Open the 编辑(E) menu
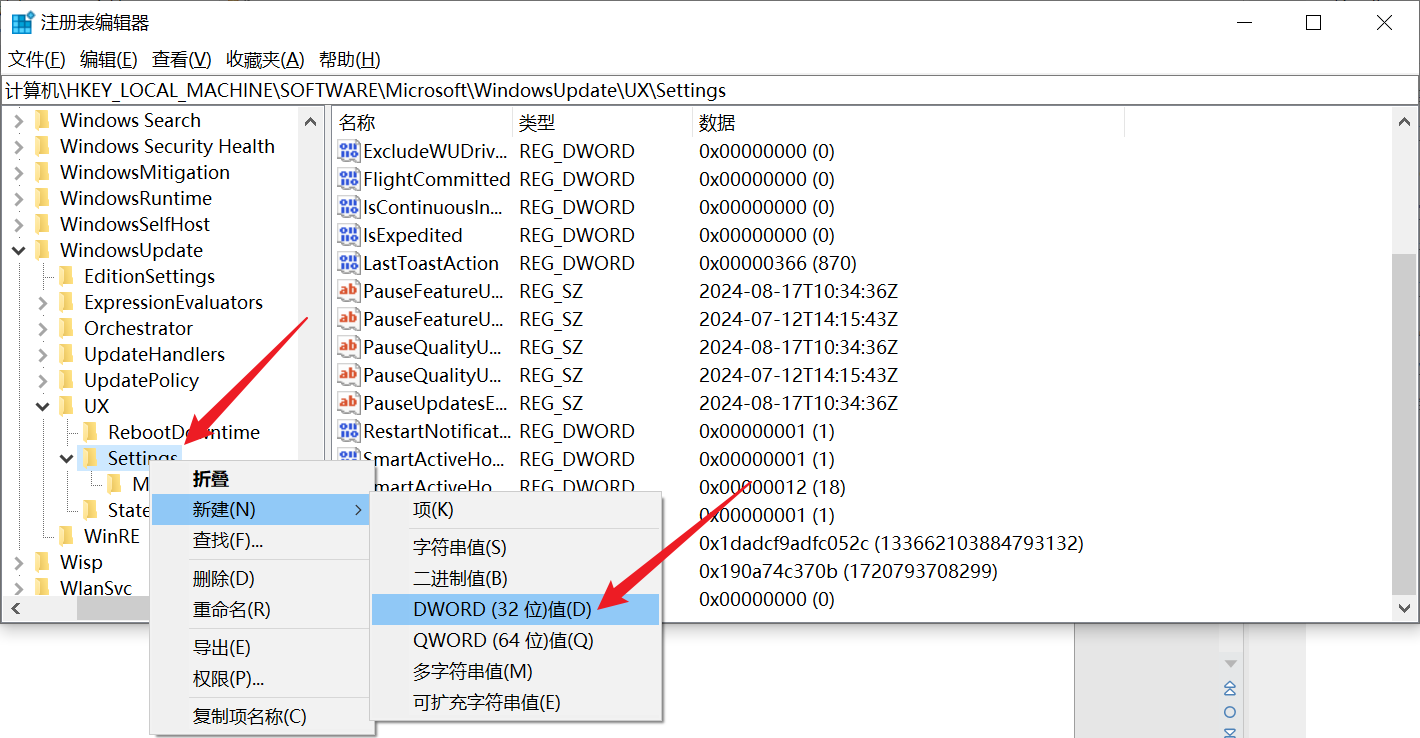The image size is (1420, 738). pyautogui.click(x=109, y=59)
